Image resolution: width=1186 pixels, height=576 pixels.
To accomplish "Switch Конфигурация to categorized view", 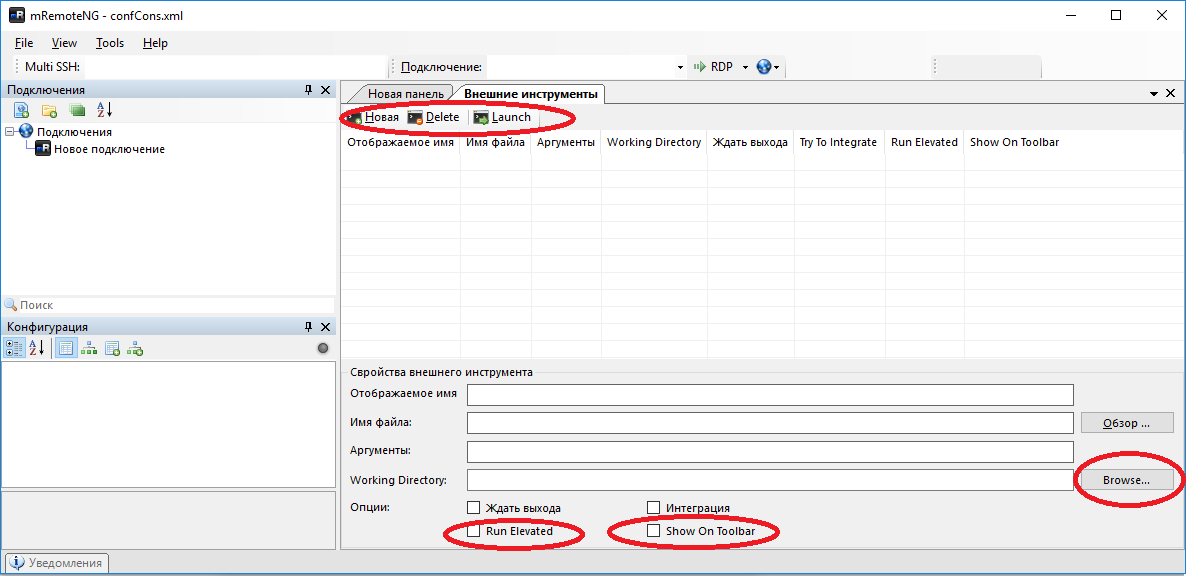I will click(x=14, y=348).
